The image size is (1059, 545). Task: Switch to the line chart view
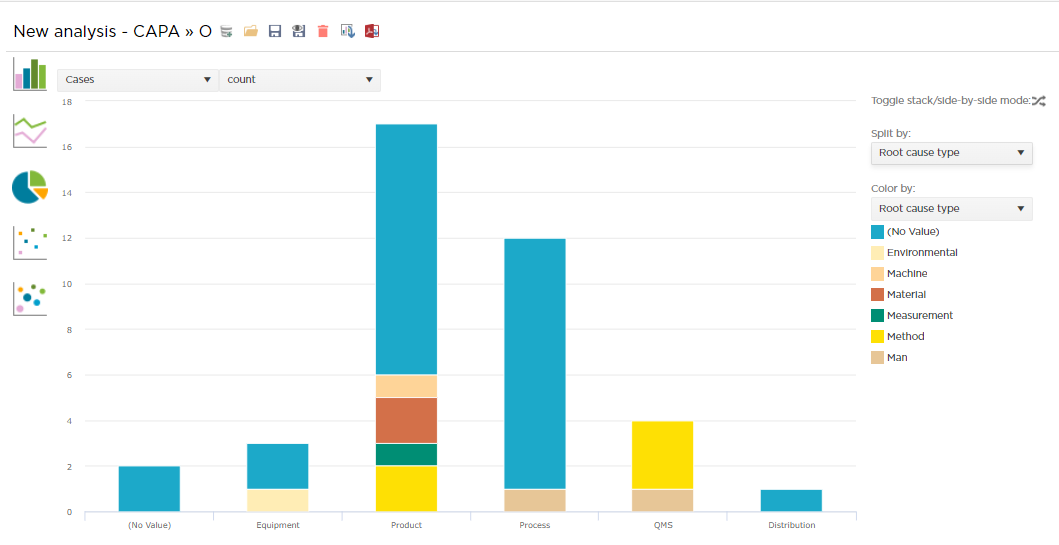30,131
